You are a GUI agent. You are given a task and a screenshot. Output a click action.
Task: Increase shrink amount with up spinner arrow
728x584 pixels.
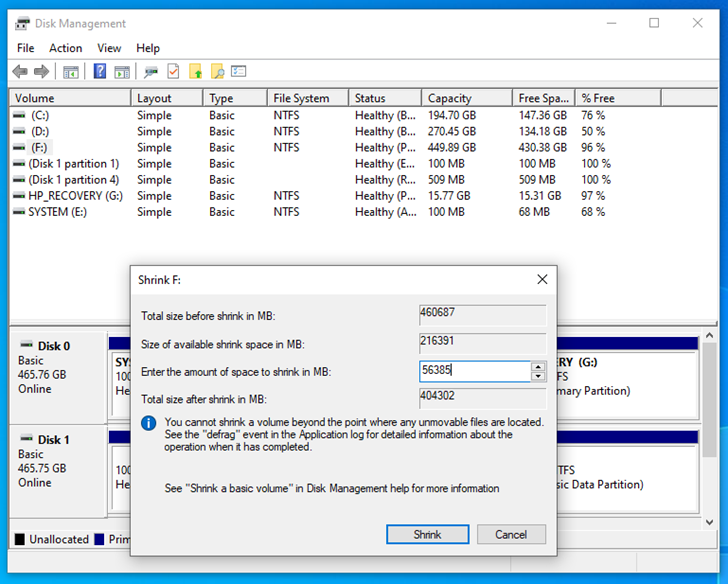[538, 366]
